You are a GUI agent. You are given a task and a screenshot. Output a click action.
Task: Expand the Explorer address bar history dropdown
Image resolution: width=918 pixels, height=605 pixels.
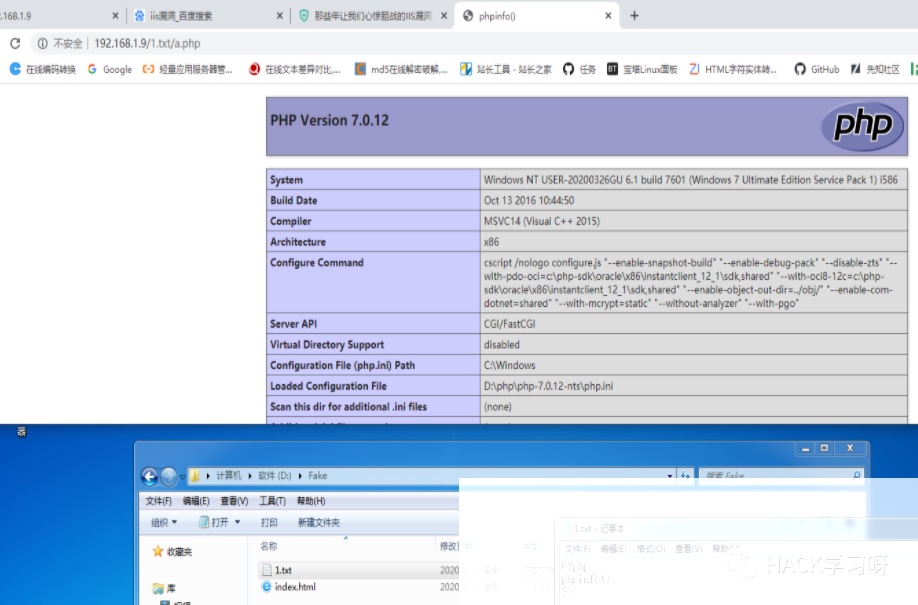click(x=670, y=476)
